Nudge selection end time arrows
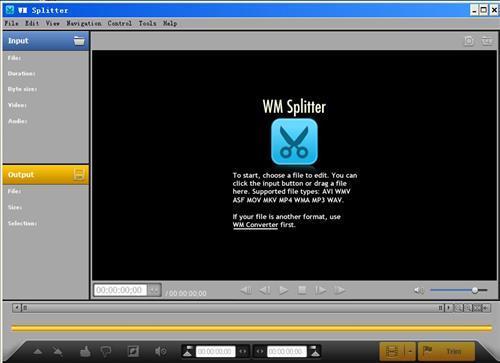 pyautogui.click(x=260, y=351)
